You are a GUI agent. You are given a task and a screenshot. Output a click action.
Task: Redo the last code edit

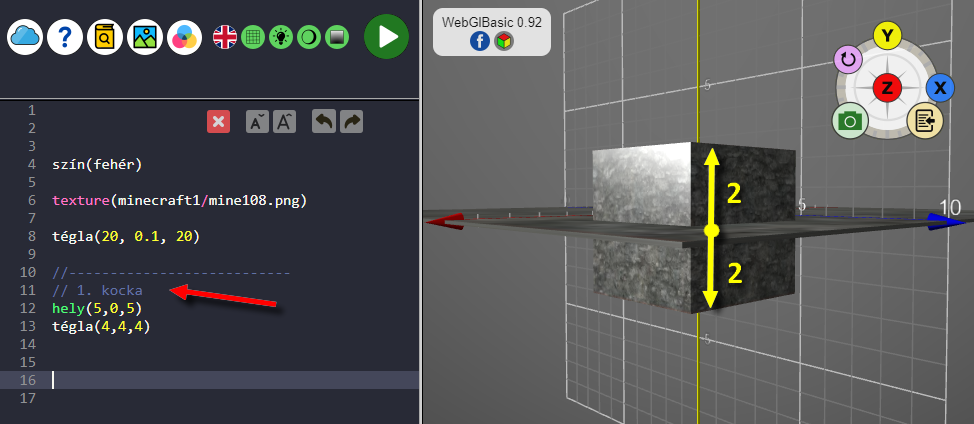(351, 121)
